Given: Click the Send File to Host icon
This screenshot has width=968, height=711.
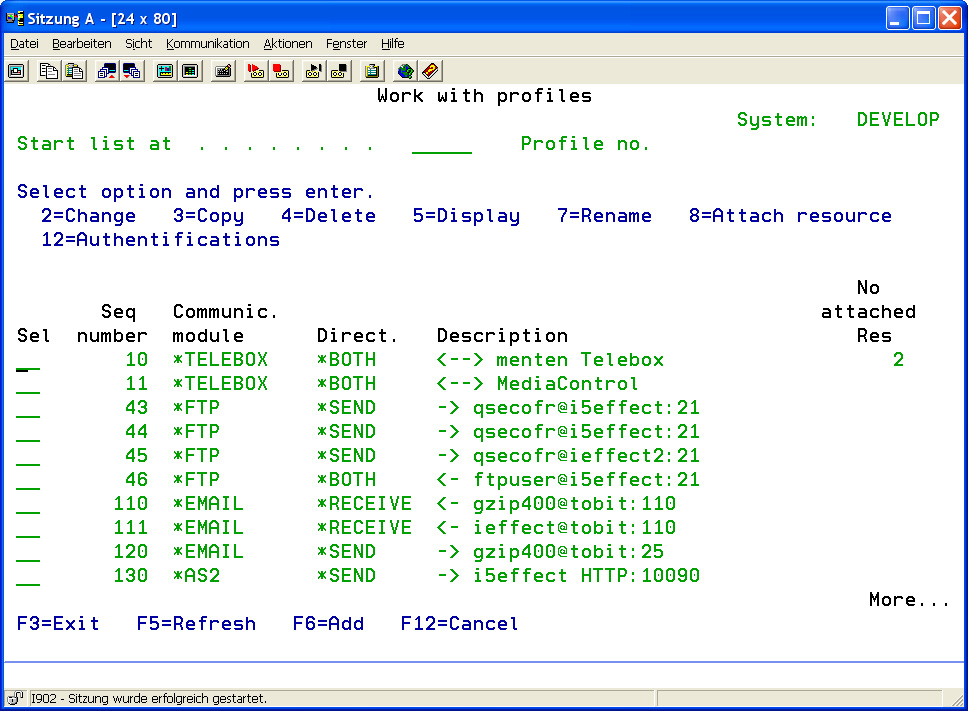Looking at the screenshot, I should tap(106, 71).
